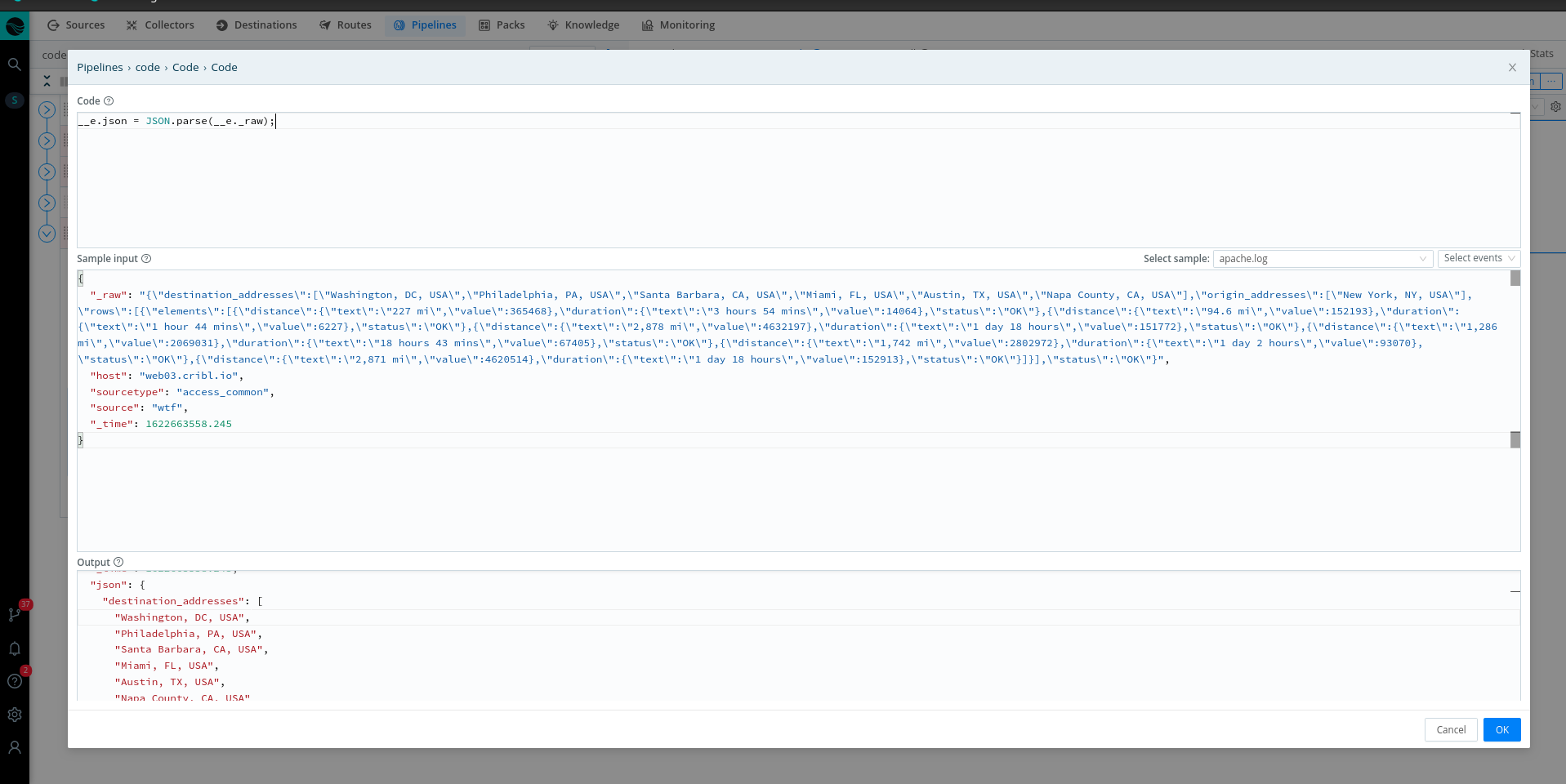
Task: Cancel the Code function dialog
Action: [1450, 729]
